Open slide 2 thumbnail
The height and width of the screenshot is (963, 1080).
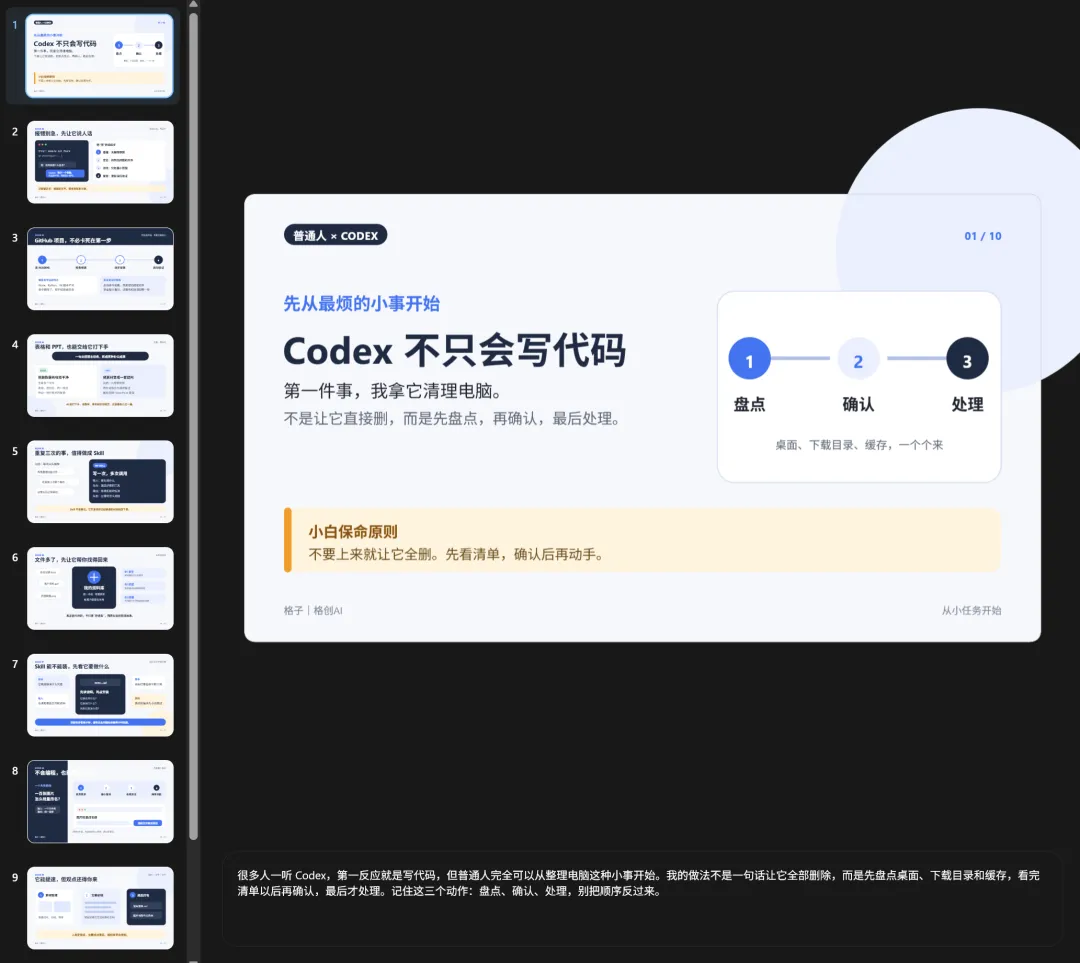(x=100, y=162)
